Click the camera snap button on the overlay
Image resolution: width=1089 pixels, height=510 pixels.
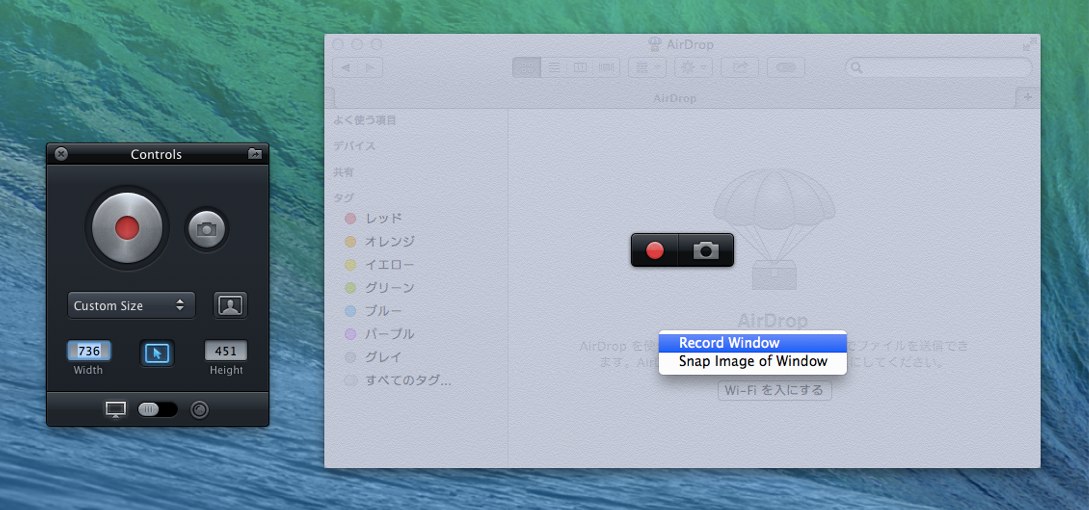click(706, 250)
